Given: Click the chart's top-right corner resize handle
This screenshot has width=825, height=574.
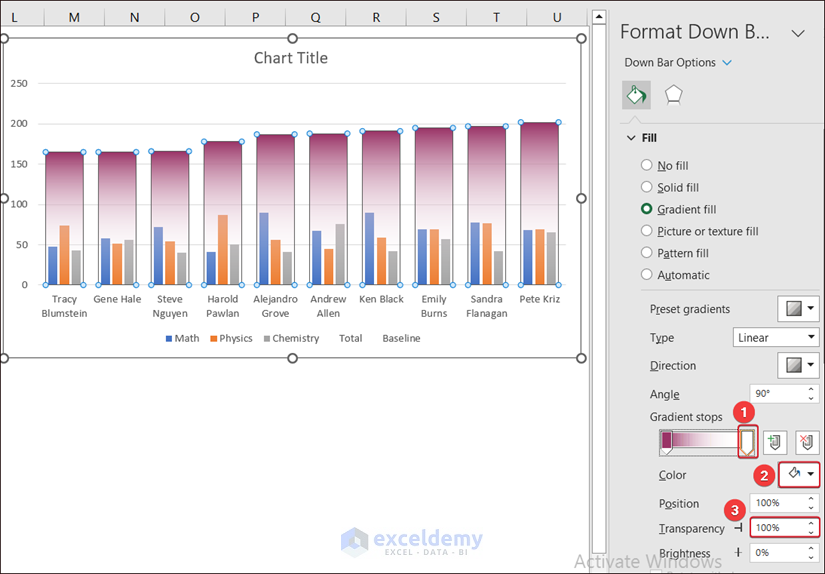Looking at the screenshot, I should pyautogui.click(x=581, y=38).
